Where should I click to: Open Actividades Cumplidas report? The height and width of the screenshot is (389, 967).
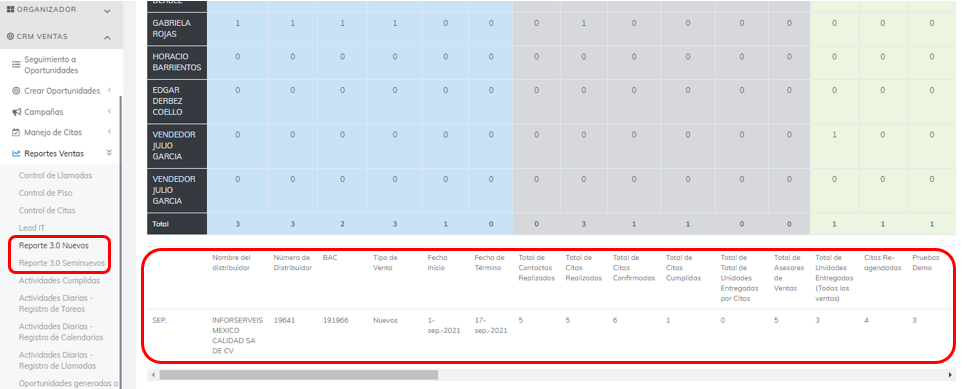point(59,280)
